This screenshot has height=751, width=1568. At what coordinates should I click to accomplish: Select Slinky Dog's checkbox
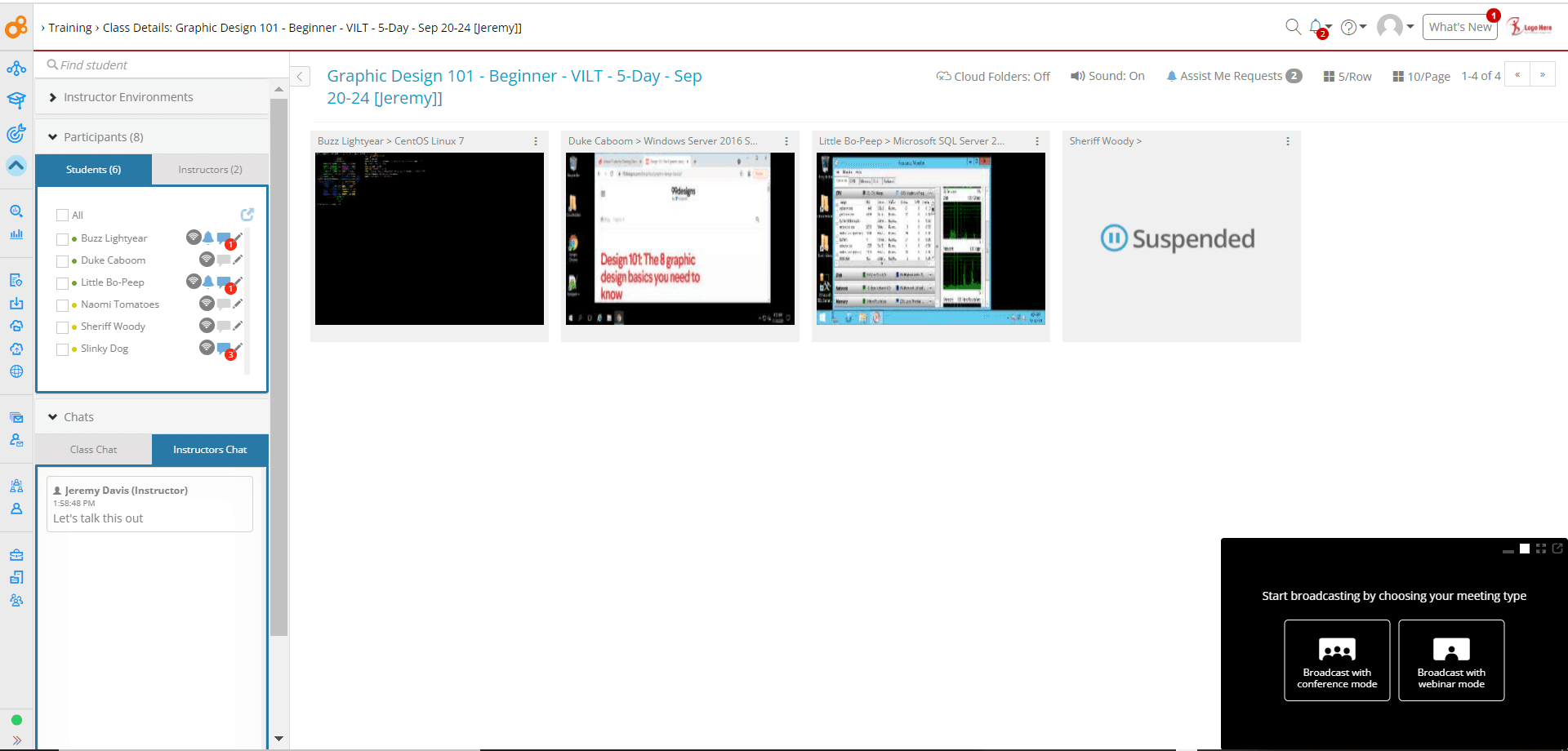point(63,349)
